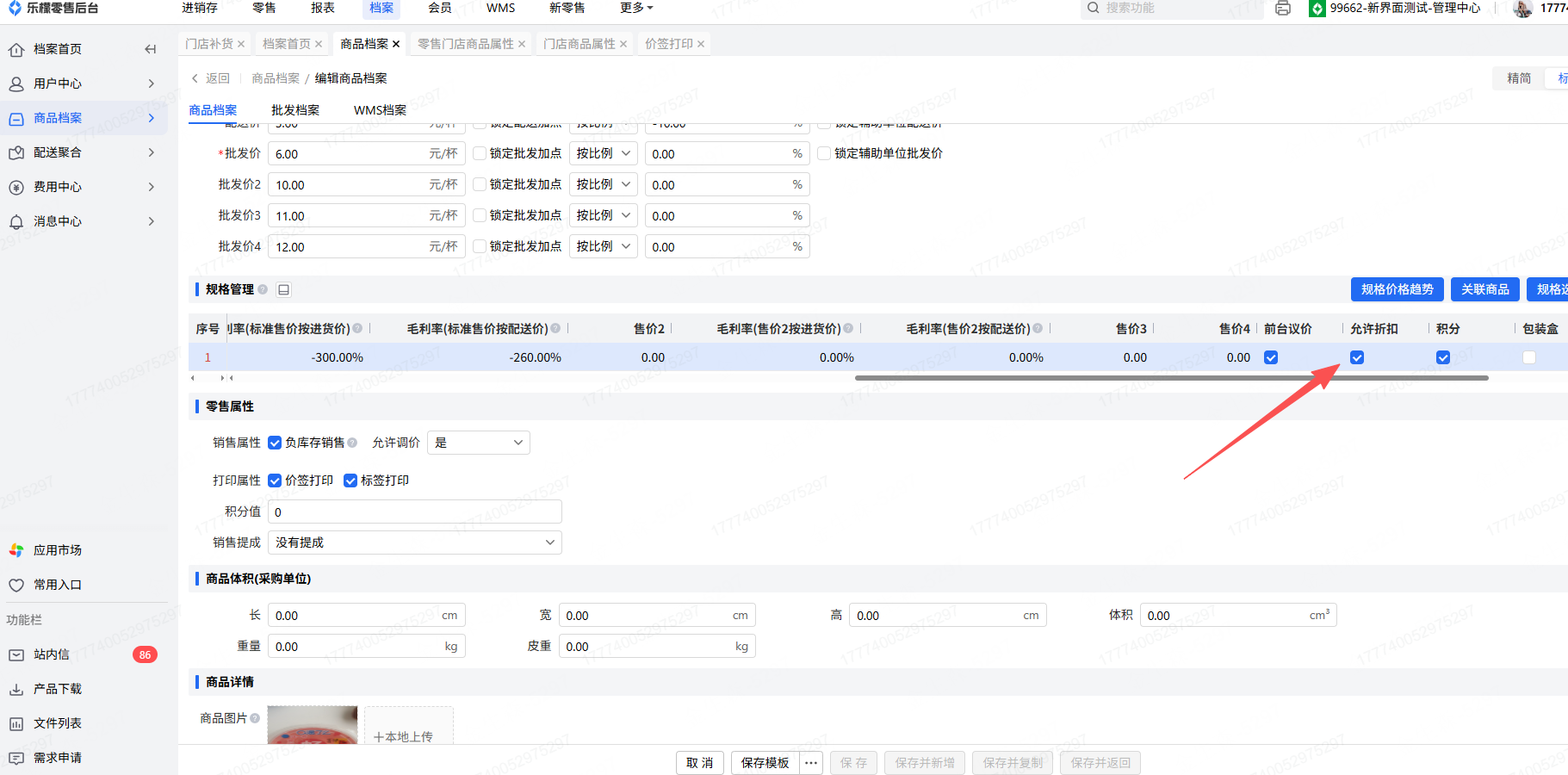Image resolution: width=1568 pixels, height=775 pixels.
Task: Uncheck 价签打印 checkbox
Action: point(275,480)
